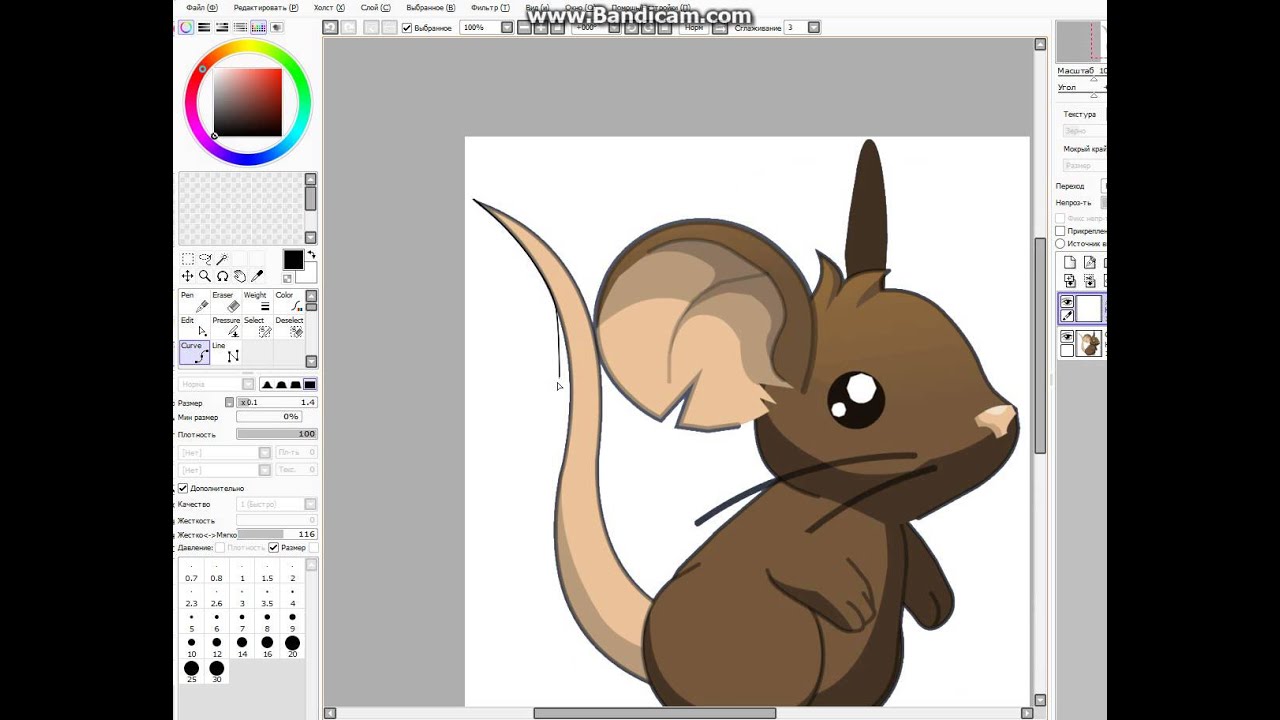The image size is (1280, 720).
Task: Open the Норма blend mode dropdown
Action: click(x=247, y=384)
